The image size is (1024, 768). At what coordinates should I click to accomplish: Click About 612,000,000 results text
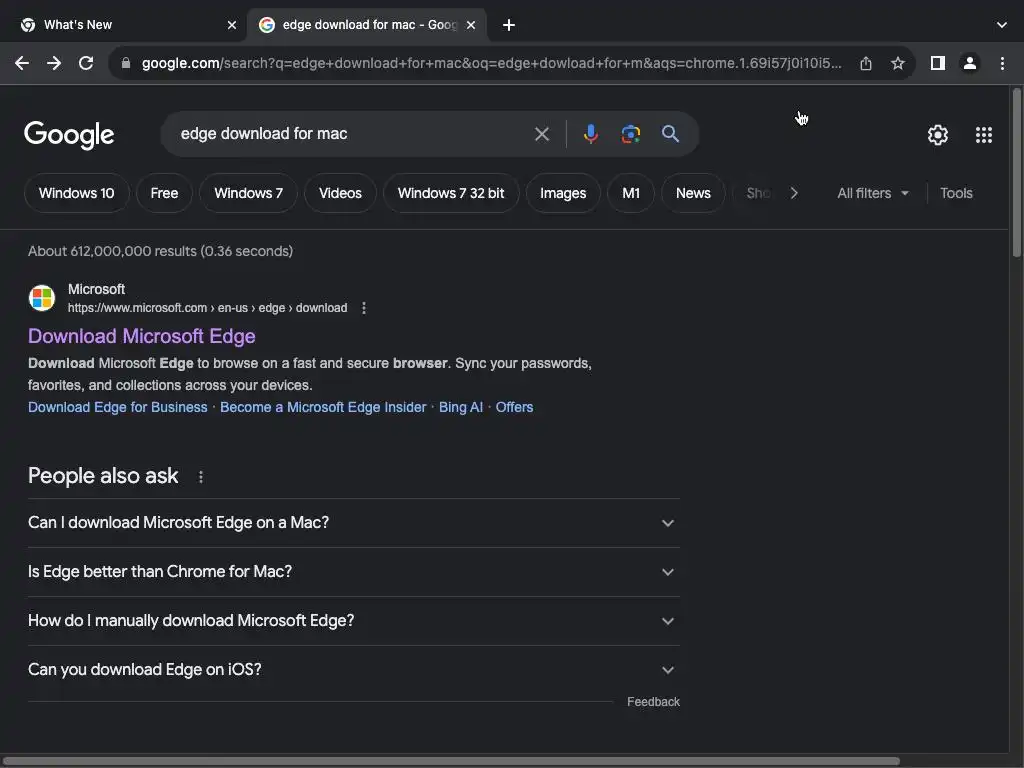click(160, 251)
